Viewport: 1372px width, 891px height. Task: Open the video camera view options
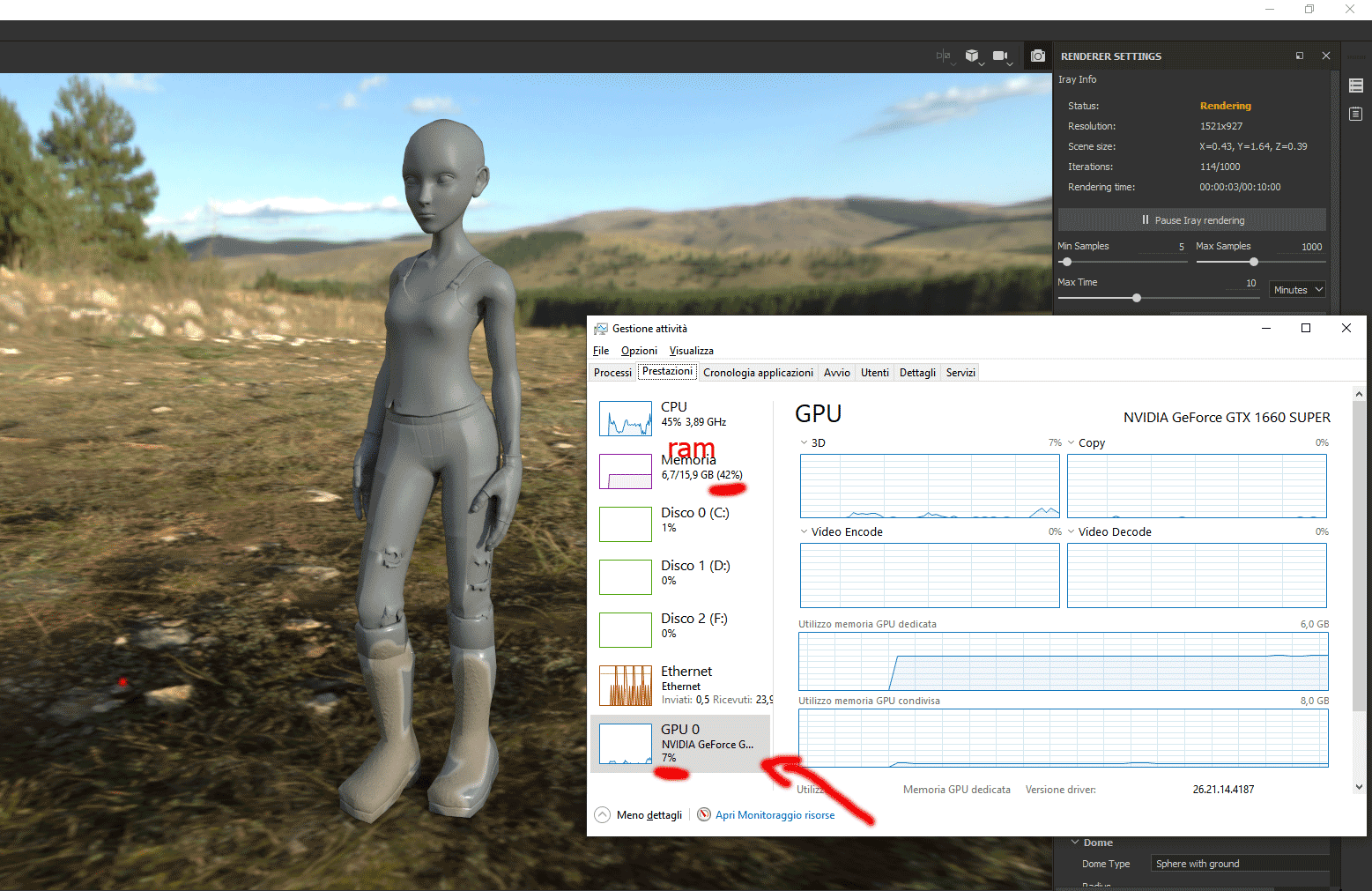click(1003, 56)
